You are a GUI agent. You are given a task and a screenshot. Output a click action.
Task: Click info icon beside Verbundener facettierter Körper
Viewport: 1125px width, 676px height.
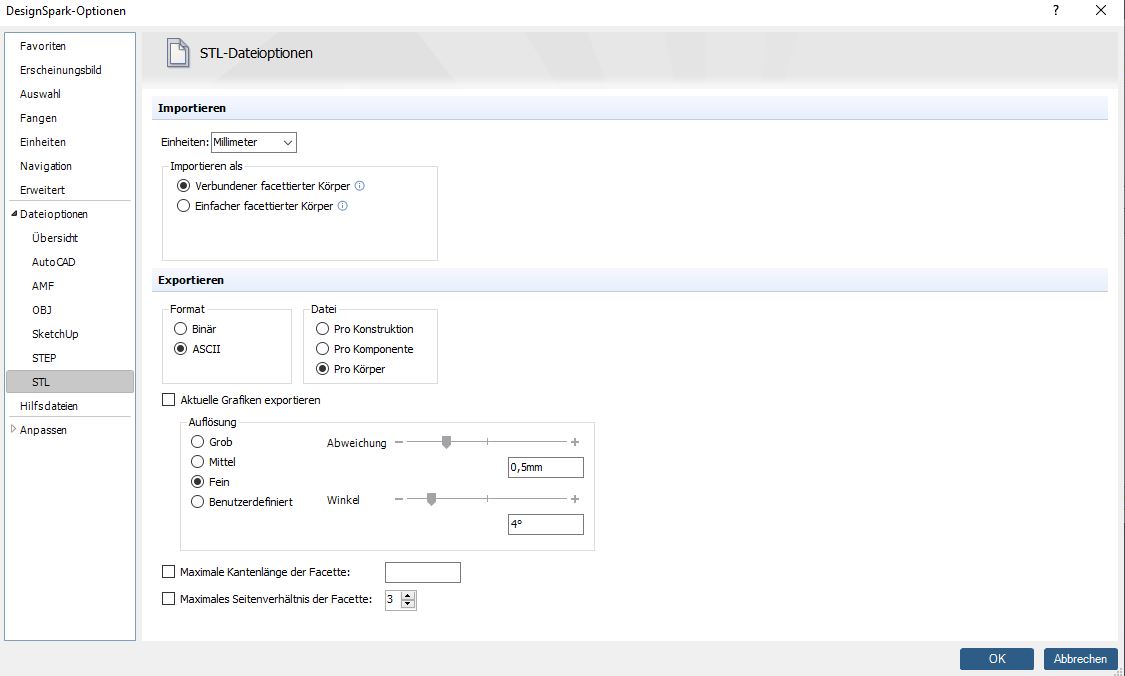coord(360,186)
